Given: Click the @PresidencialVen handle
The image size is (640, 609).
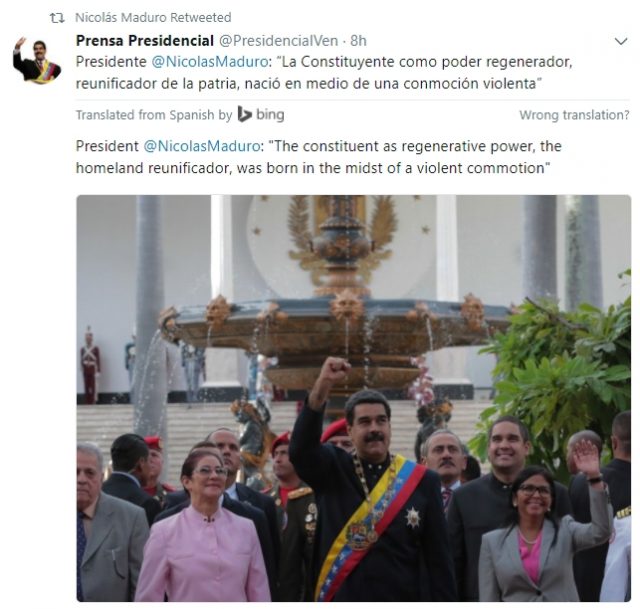Looking at the screenshot, I should (x=279, y=41).
